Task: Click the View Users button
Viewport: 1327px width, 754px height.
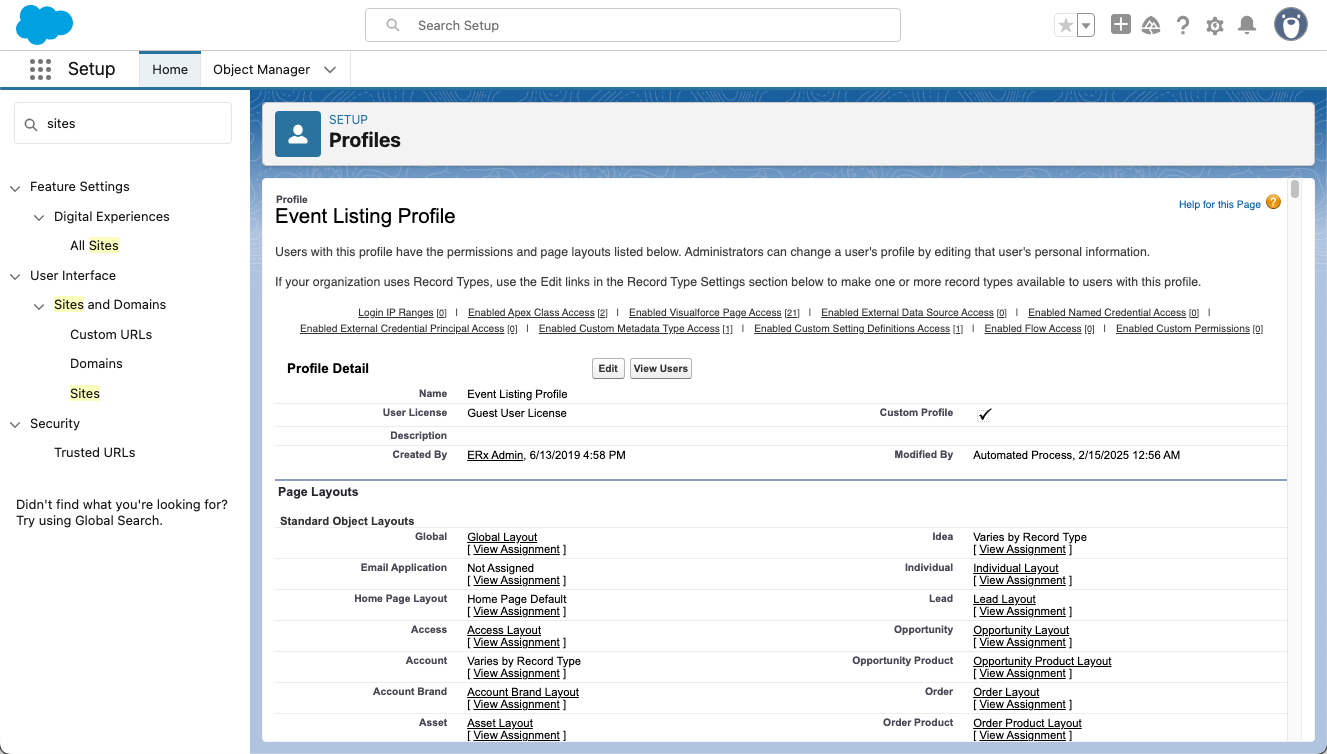Action: [x=660, y=369]
